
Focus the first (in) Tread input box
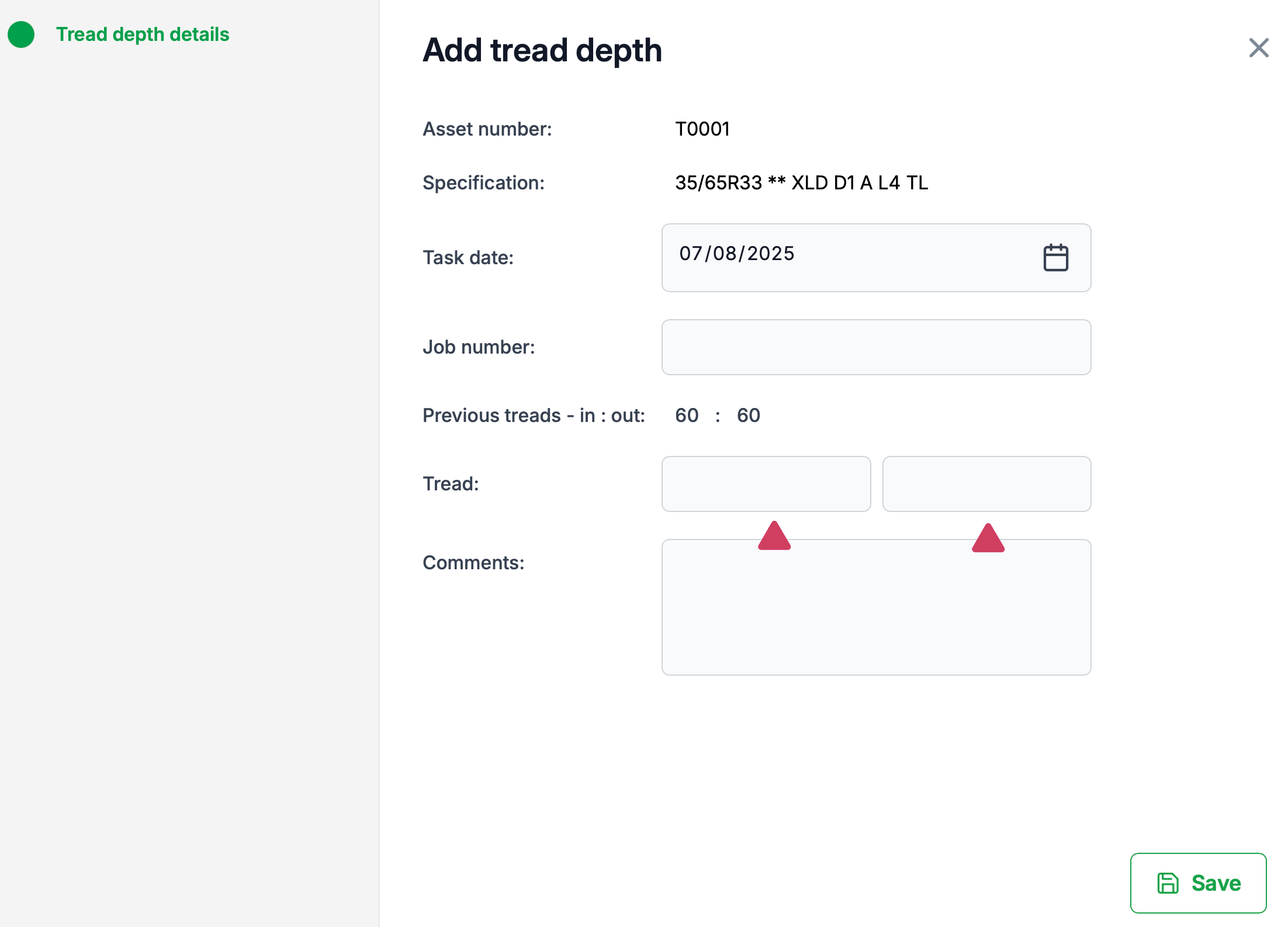click(766, 484)
